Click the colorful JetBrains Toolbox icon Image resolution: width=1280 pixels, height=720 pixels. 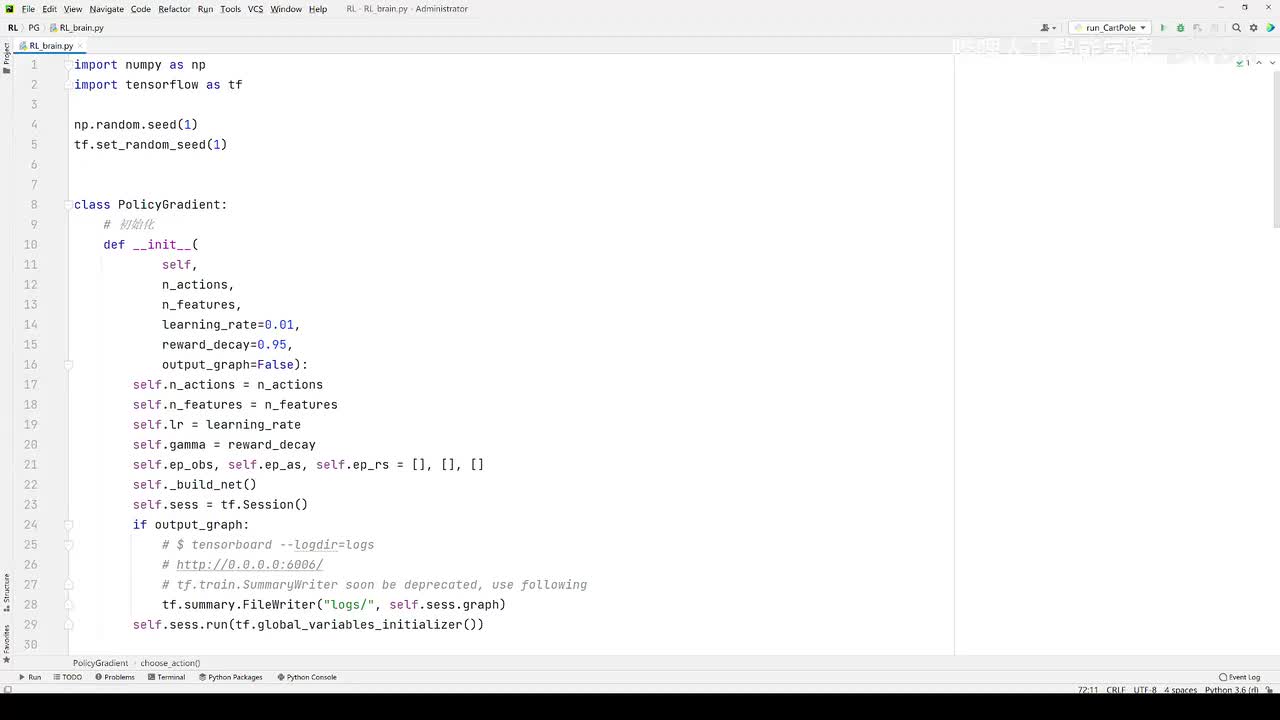coord(1269,28)
